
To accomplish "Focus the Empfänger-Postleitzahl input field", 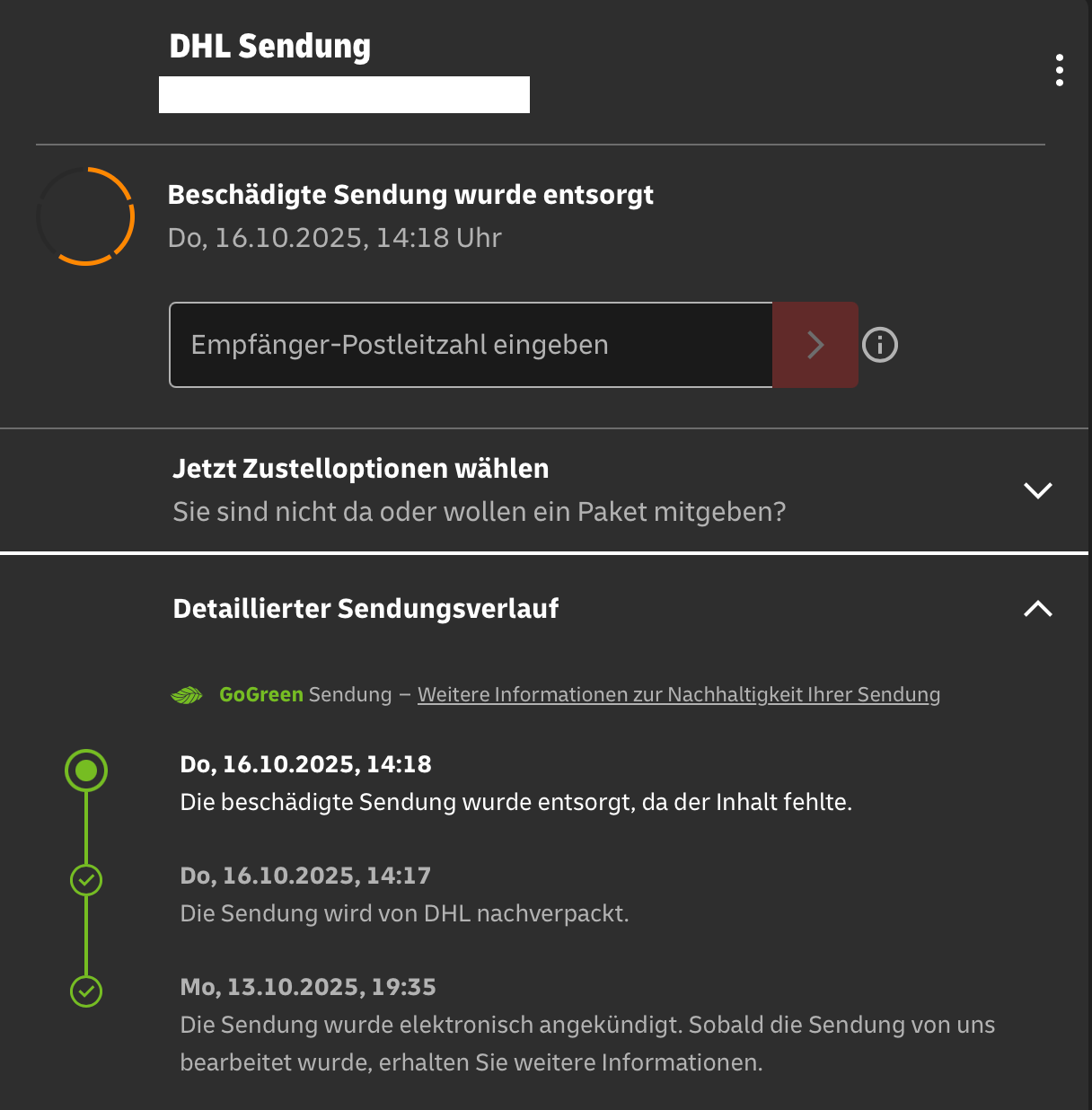I will pos(471,345).
